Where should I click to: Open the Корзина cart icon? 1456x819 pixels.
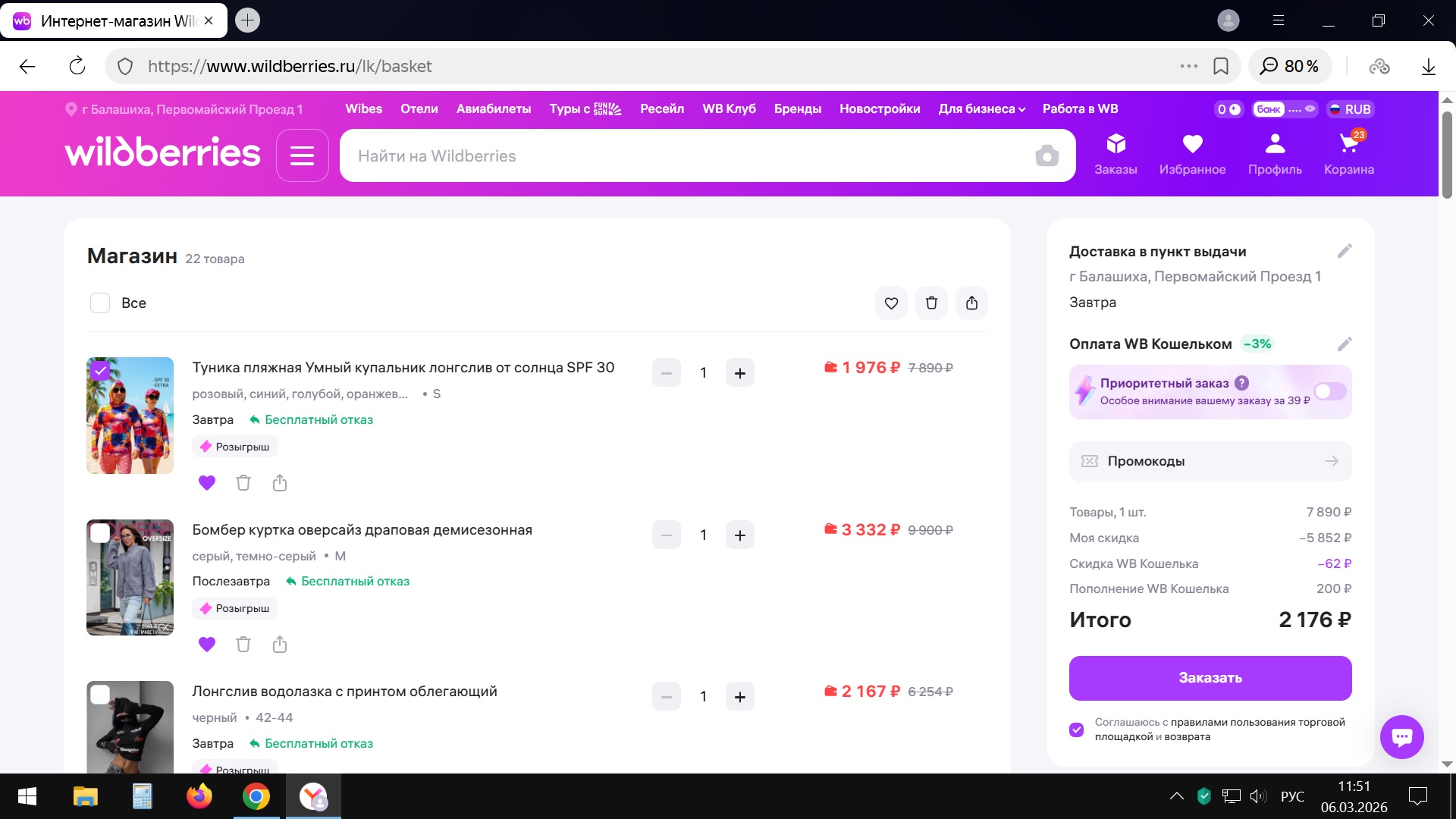point(1348,144)
